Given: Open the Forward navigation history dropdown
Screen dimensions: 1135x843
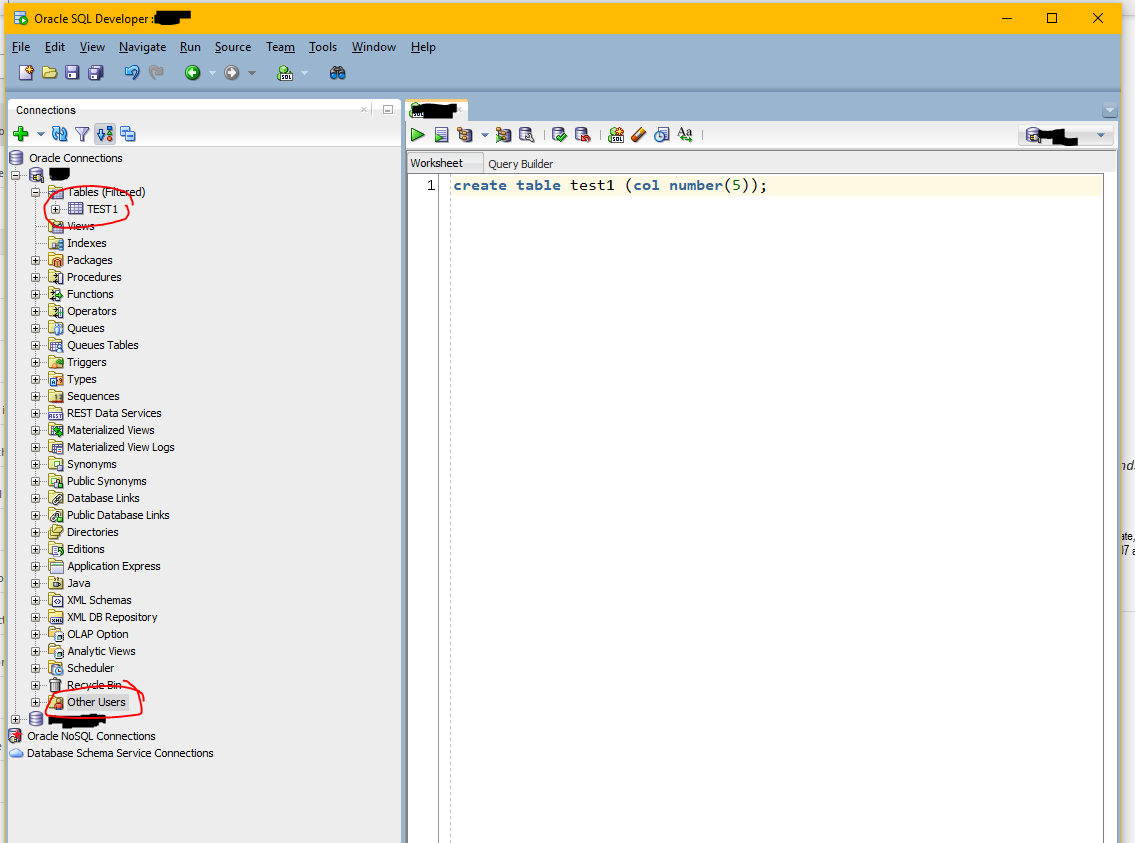Looking at the screenshot, I should pos(252,73).
